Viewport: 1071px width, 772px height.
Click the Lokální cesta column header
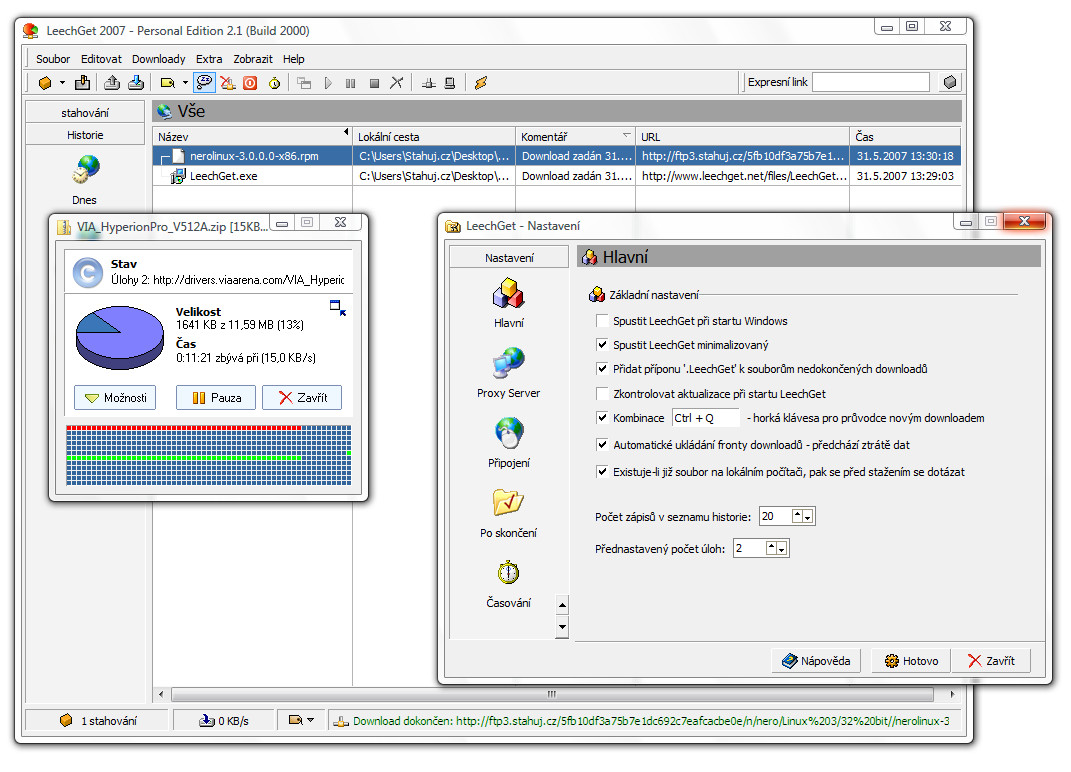[434, 136]
